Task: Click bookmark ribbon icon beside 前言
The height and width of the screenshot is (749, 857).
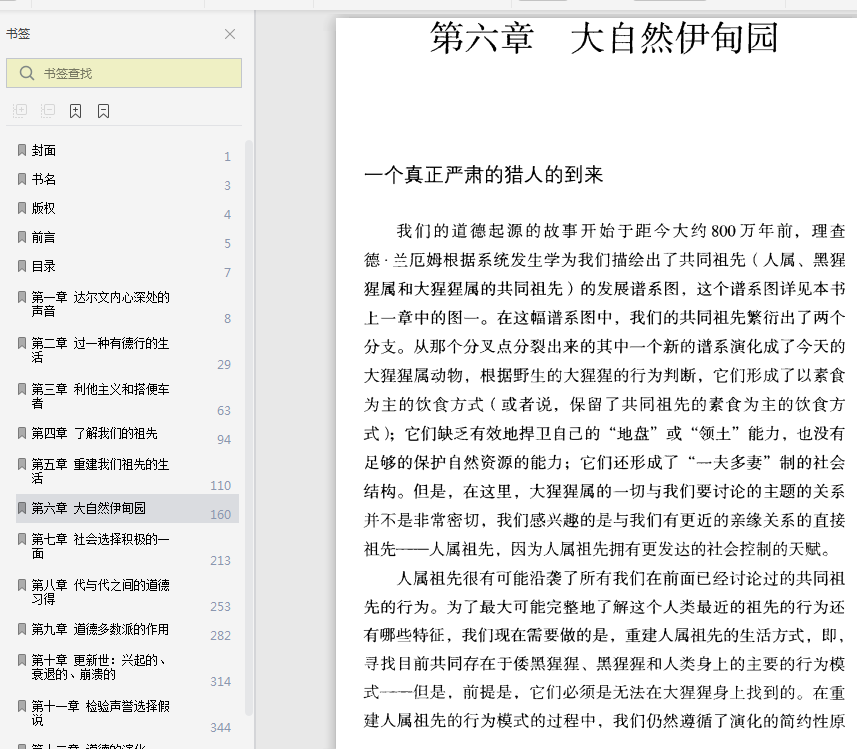Action: point(22,237)
